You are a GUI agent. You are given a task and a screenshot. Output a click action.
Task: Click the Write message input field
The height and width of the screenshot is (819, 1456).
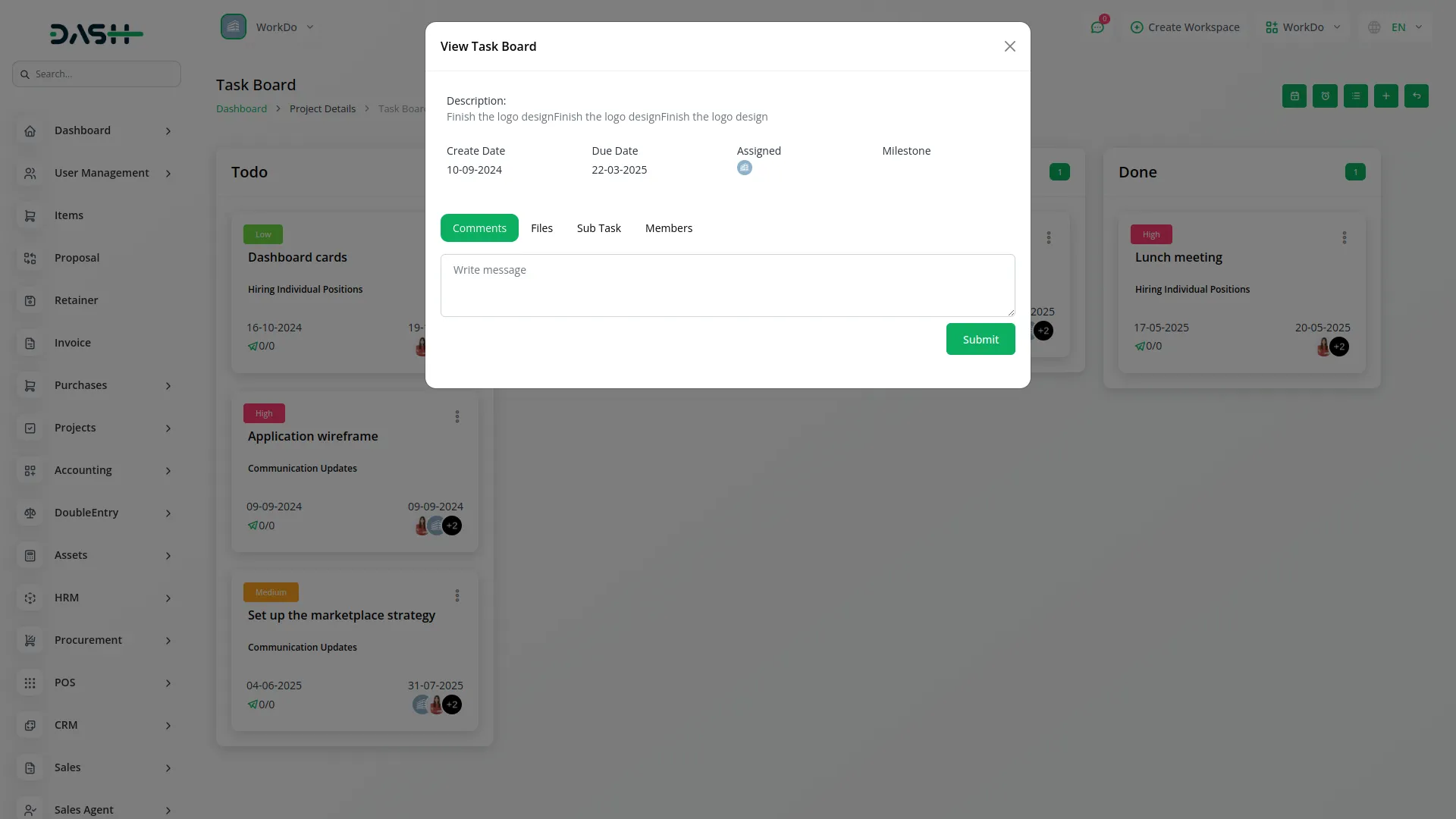726,285
